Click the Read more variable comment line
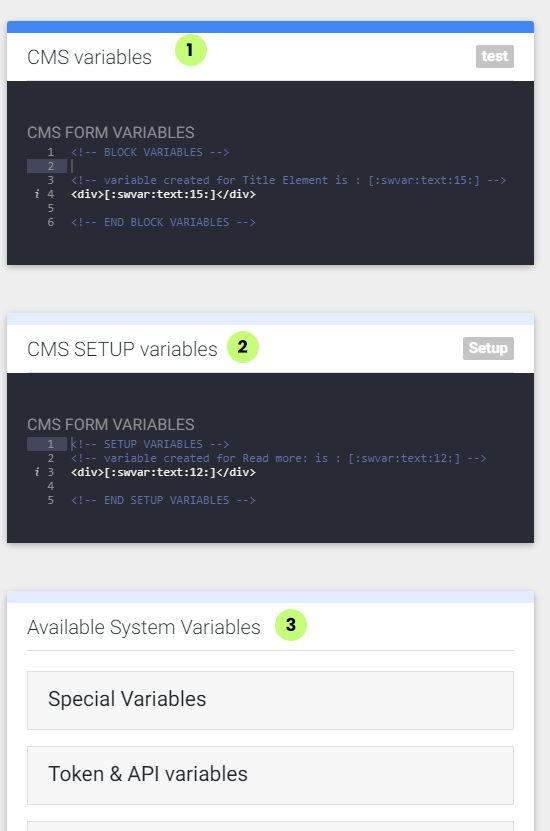550x831 pixels. (x=279, y=458)
